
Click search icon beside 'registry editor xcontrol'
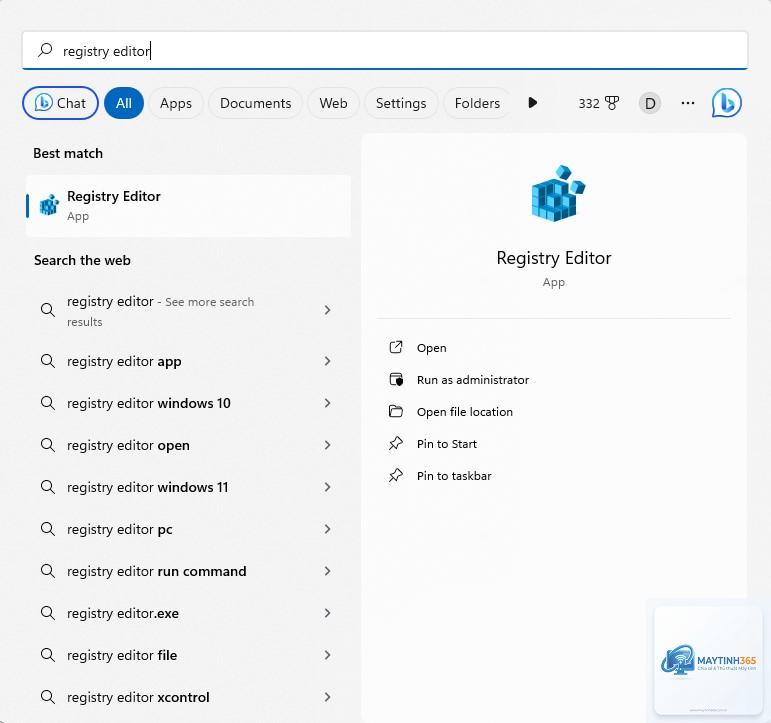coord(48,697)
